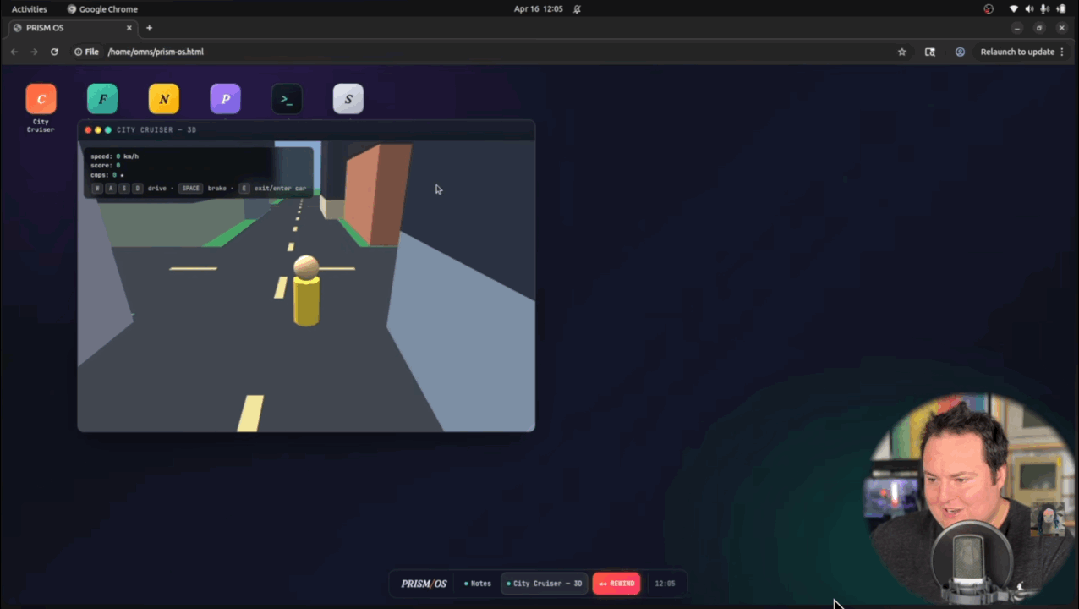This screenshot has width=1079, height=609.
Task: Close the City Cruiser window via red dot
Action: pyautogui.click(x=88, y=130)
